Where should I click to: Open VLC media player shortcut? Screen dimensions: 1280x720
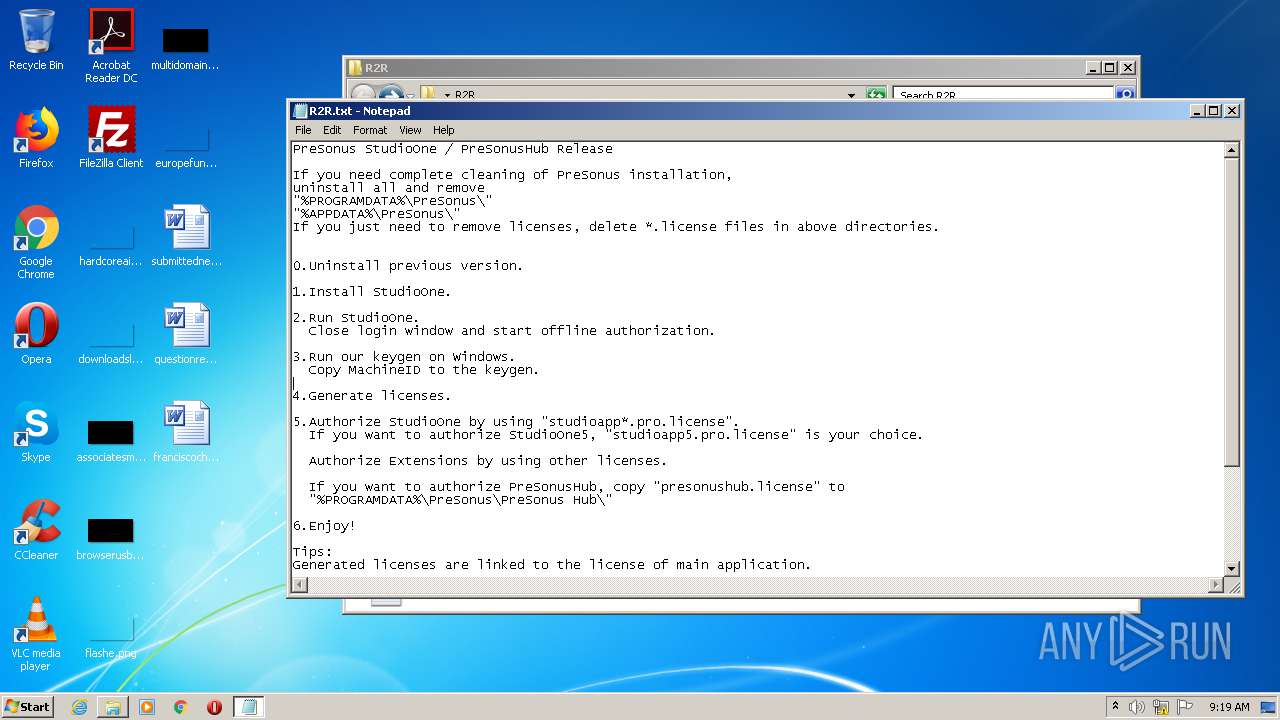[36, 634]
